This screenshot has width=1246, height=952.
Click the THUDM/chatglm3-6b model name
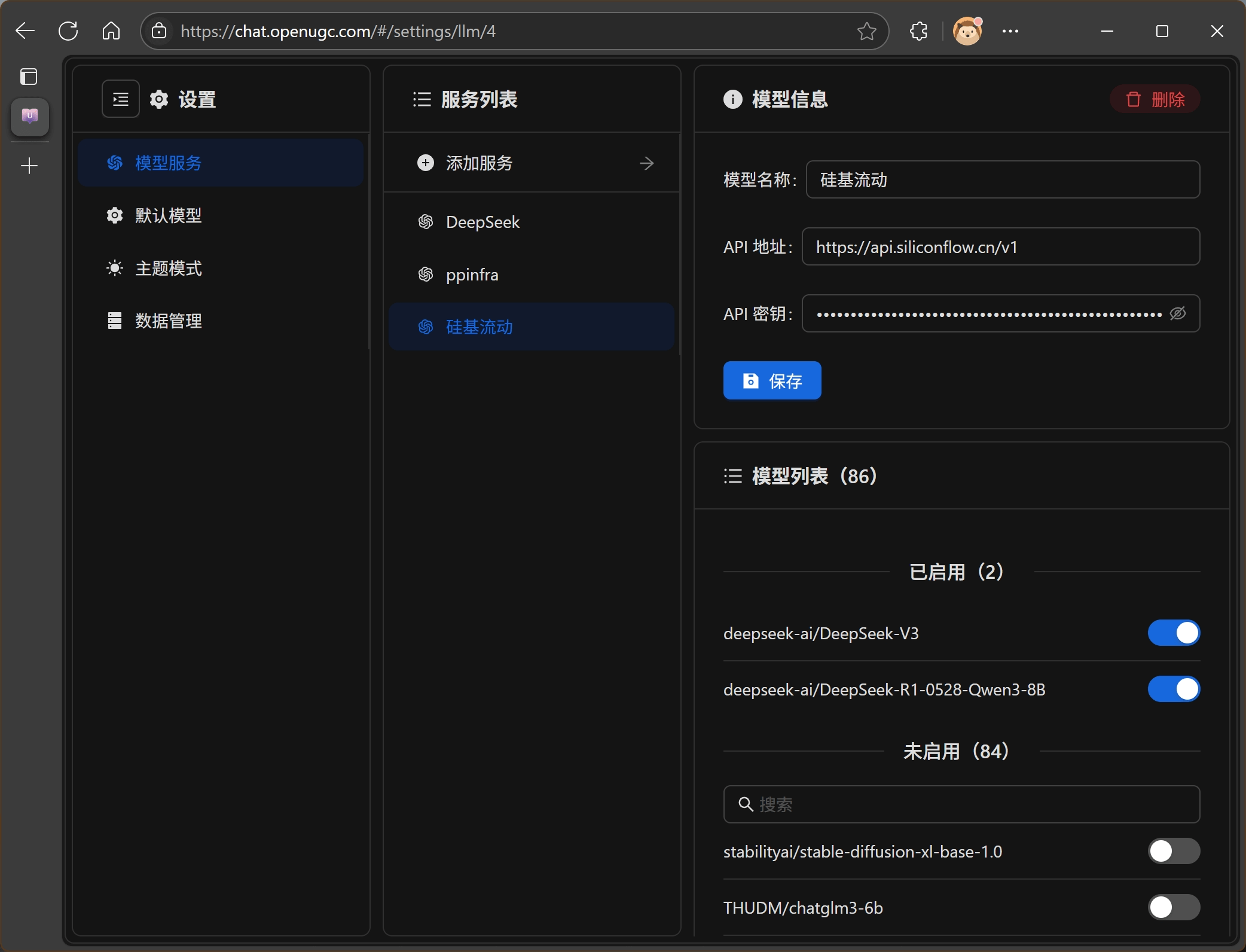[x=803, y=908]
